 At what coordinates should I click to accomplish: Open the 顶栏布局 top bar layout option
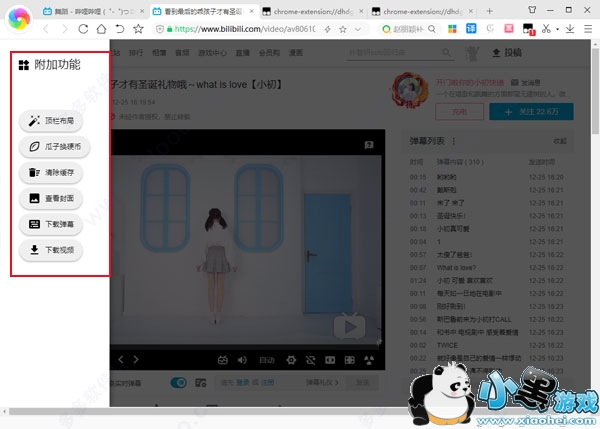(51, 121)
